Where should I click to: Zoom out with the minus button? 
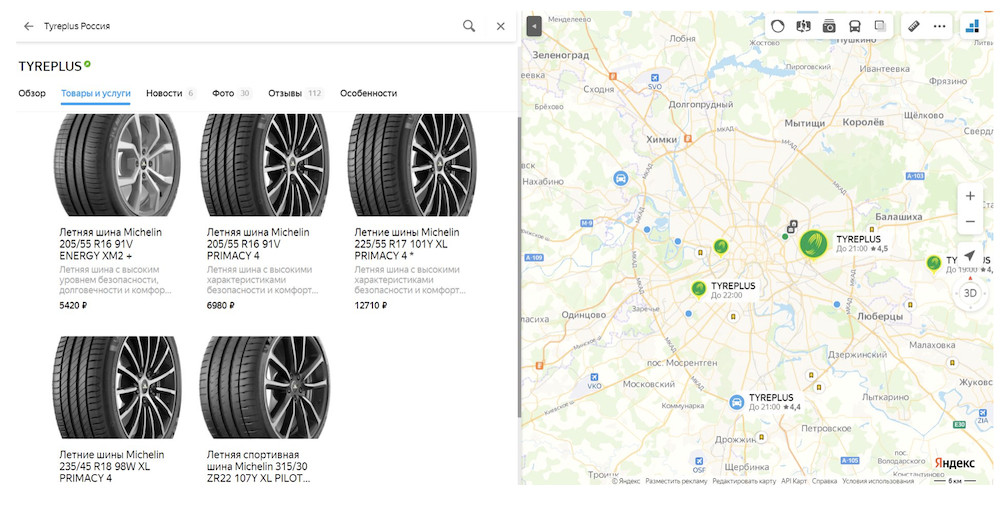[970, 221]
